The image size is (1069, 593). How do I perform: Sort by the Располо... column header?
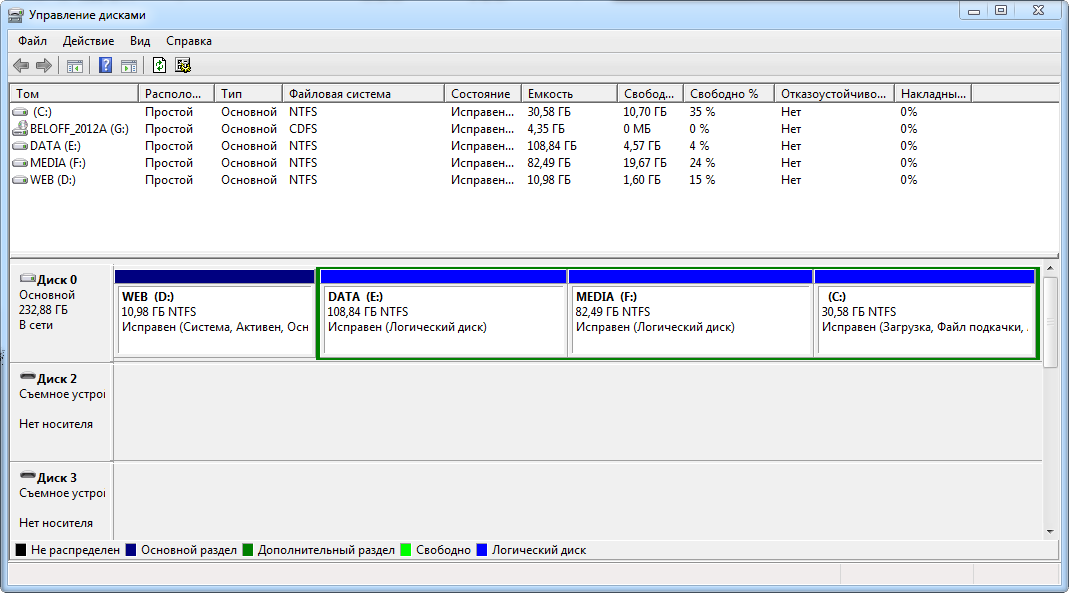coord(176,93)
